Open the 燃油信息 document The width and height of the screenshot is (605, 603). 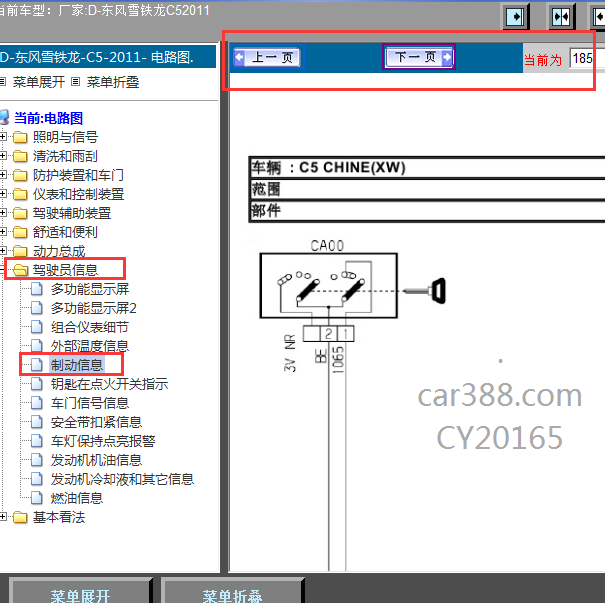(77, 498)
